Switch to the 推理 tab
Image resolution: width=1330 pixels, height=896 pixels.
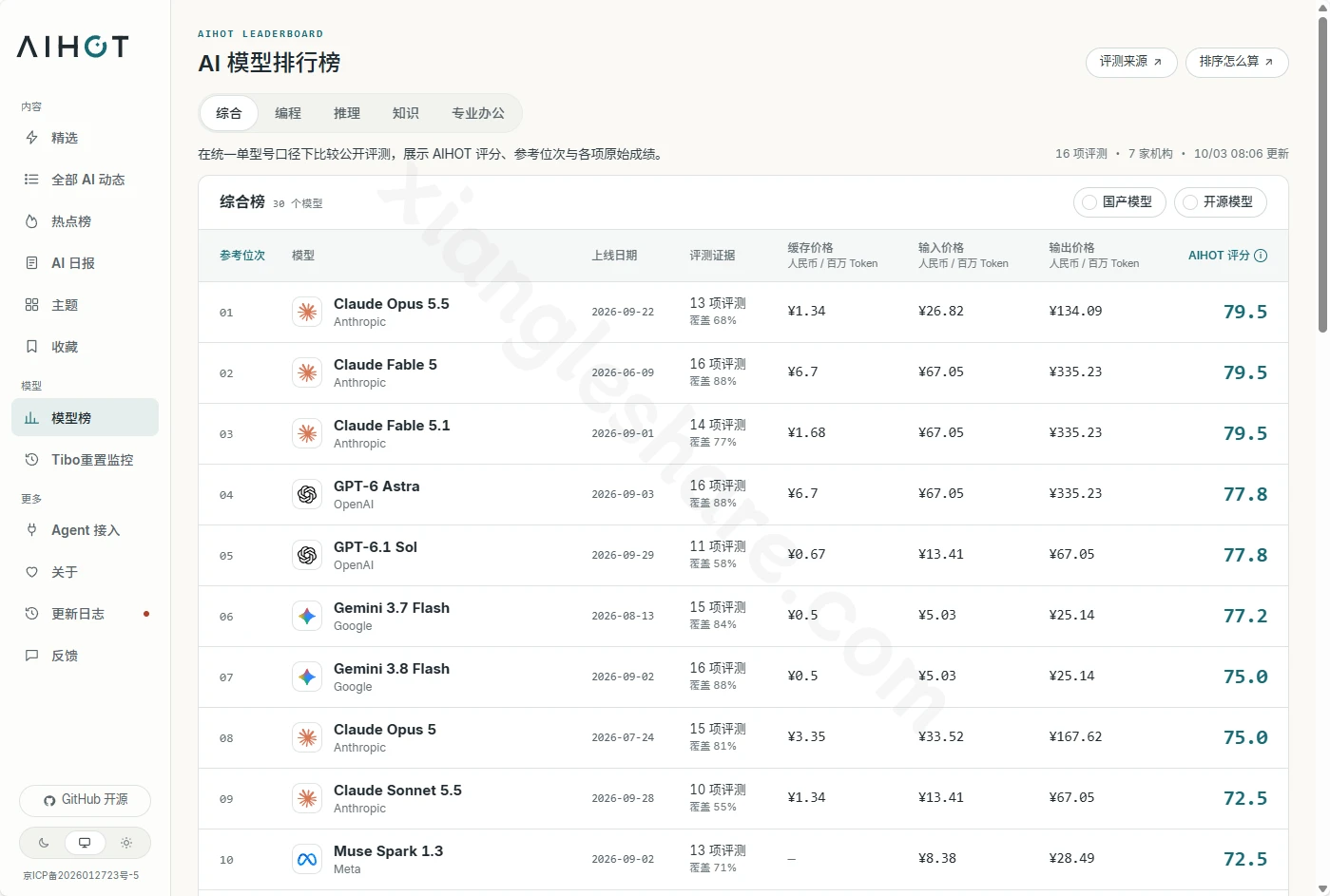point(347,113)
